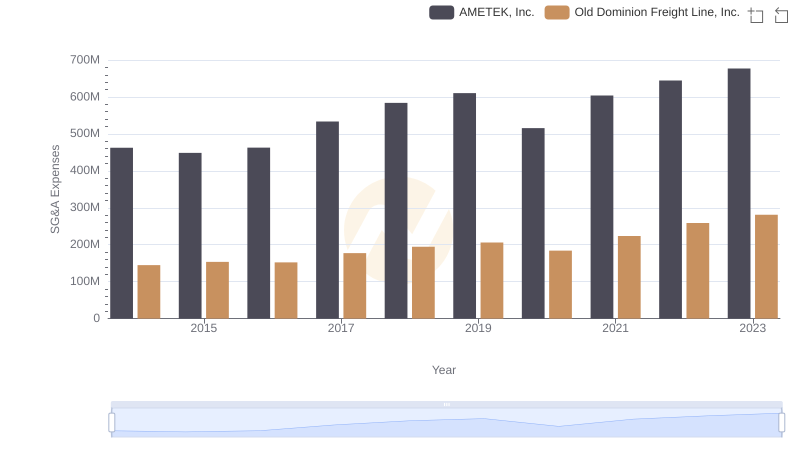Click the 300M y-axis label

[85, 208]
